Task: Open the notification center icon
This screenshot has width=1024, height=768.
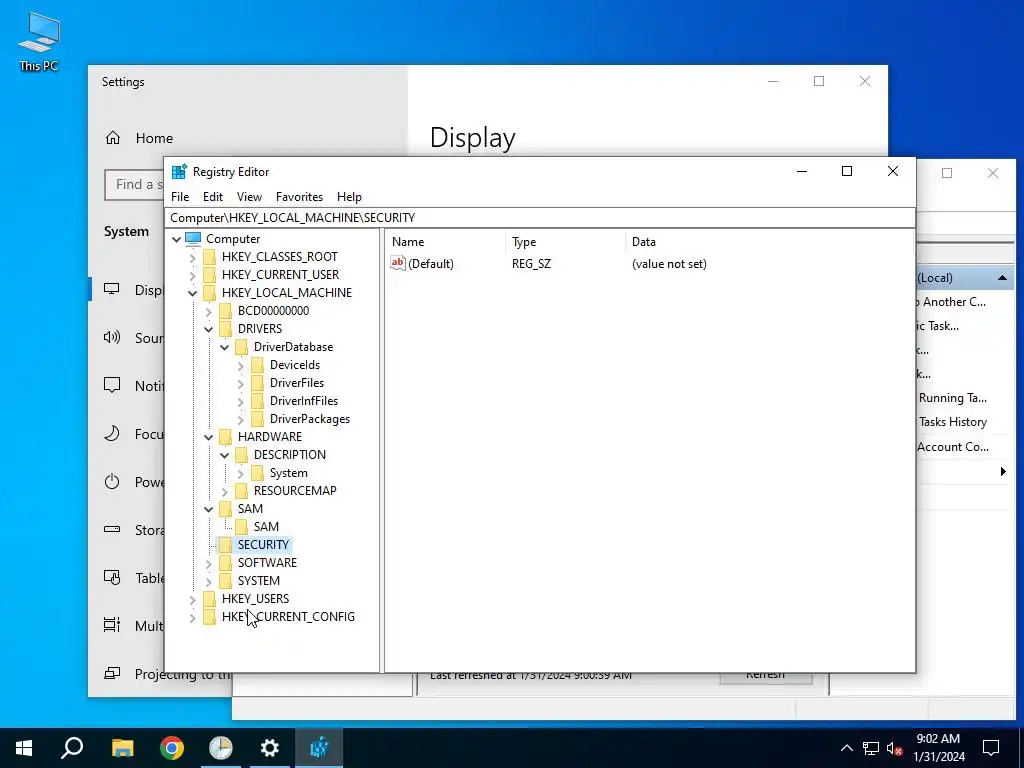Action: tap(991, 748)
